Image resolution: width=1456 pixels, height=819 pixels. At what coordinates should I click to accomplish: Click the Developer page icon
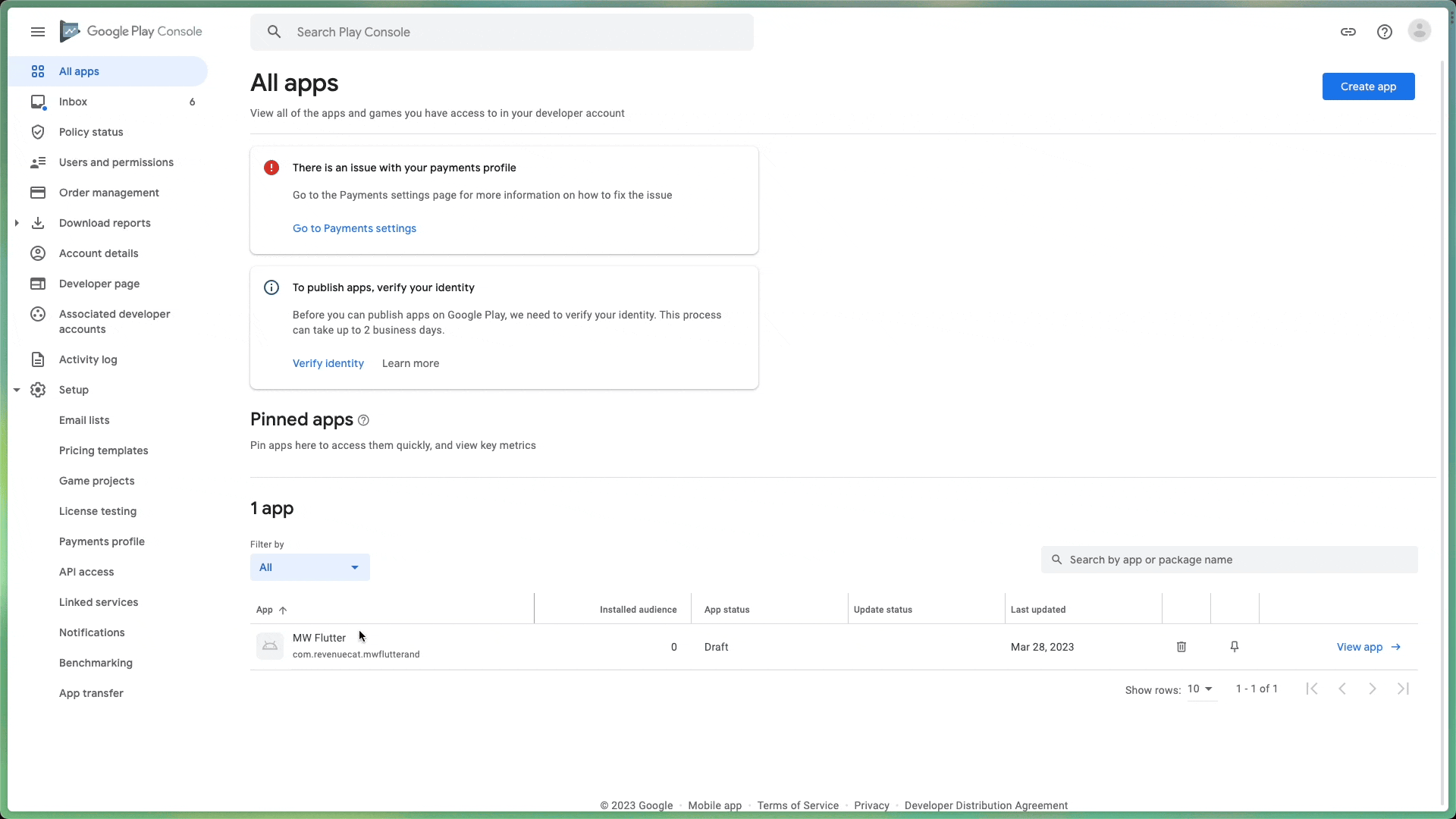38,284
